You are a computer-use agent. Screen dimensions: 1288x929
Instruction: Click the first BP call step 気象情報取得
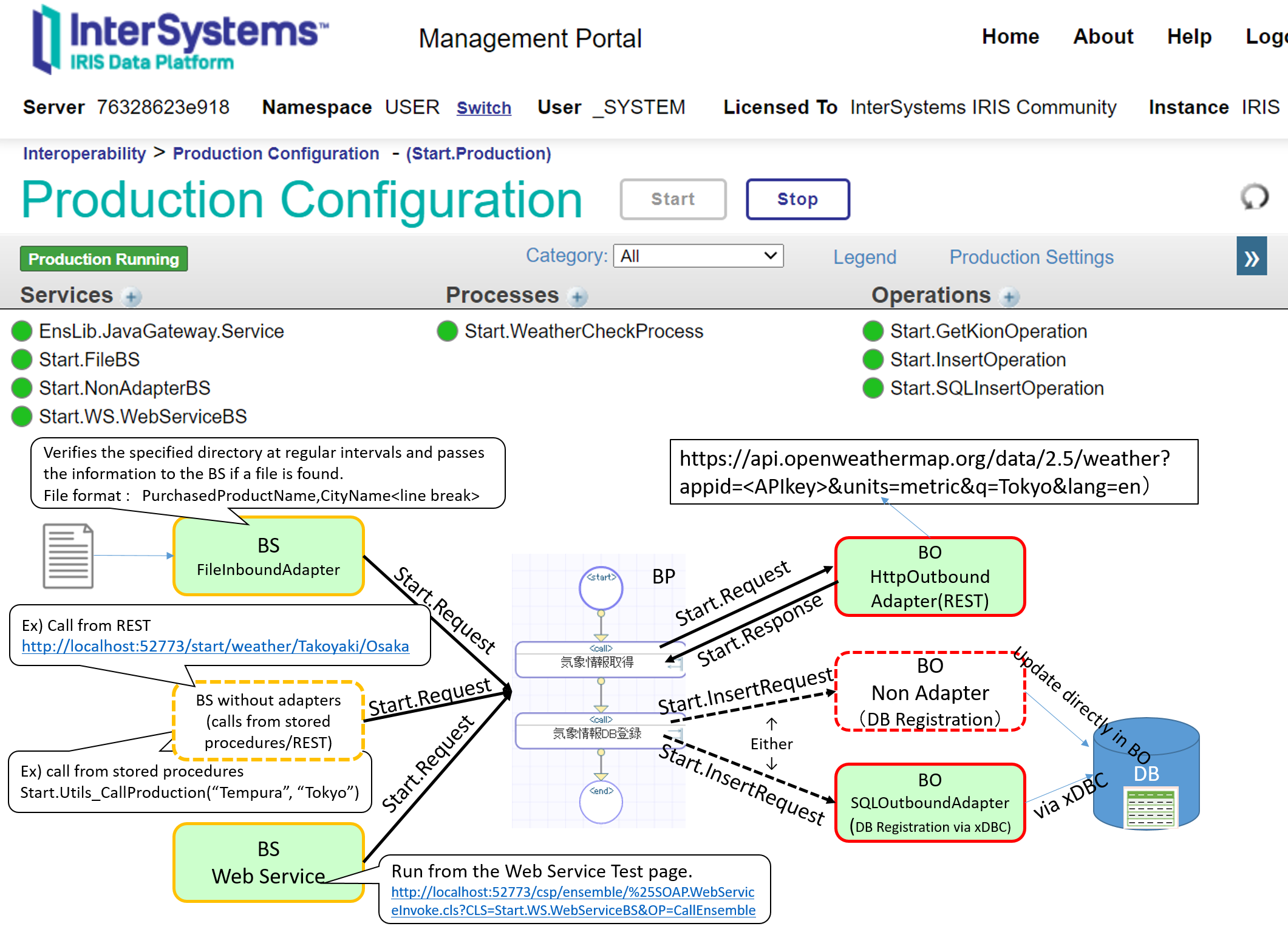pyautogui.click(x=600, y=659)
